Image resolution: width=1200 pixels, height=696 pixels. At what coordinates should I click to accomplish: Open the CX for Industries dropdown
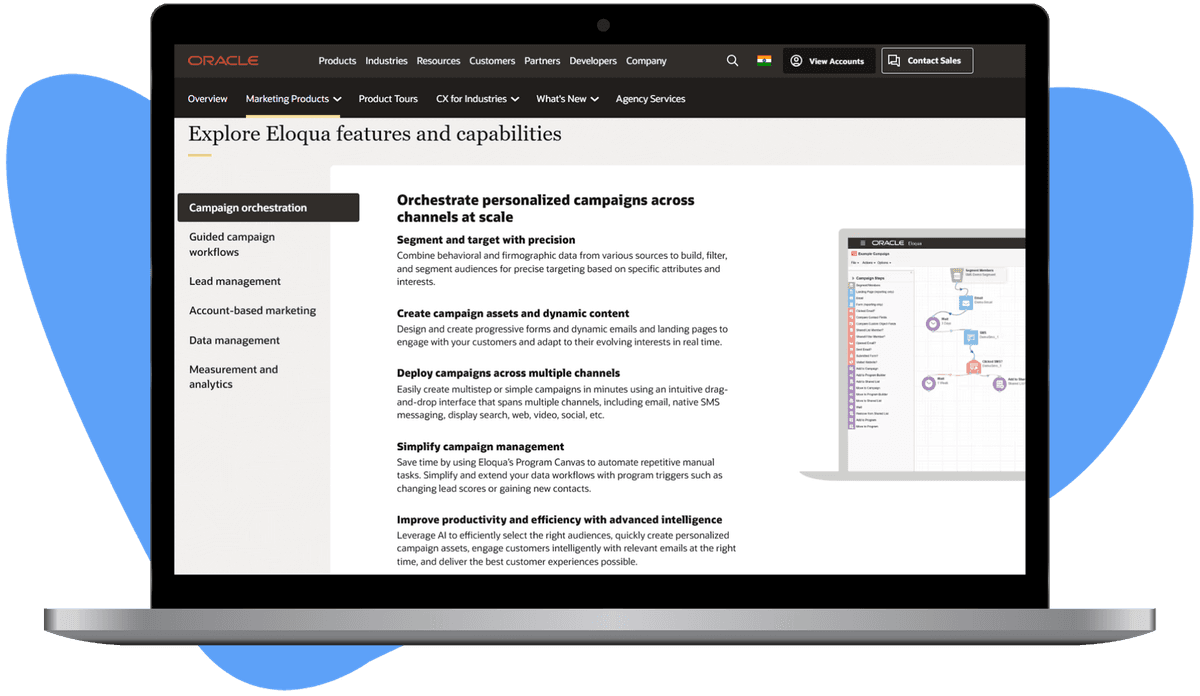click(477, 99)
